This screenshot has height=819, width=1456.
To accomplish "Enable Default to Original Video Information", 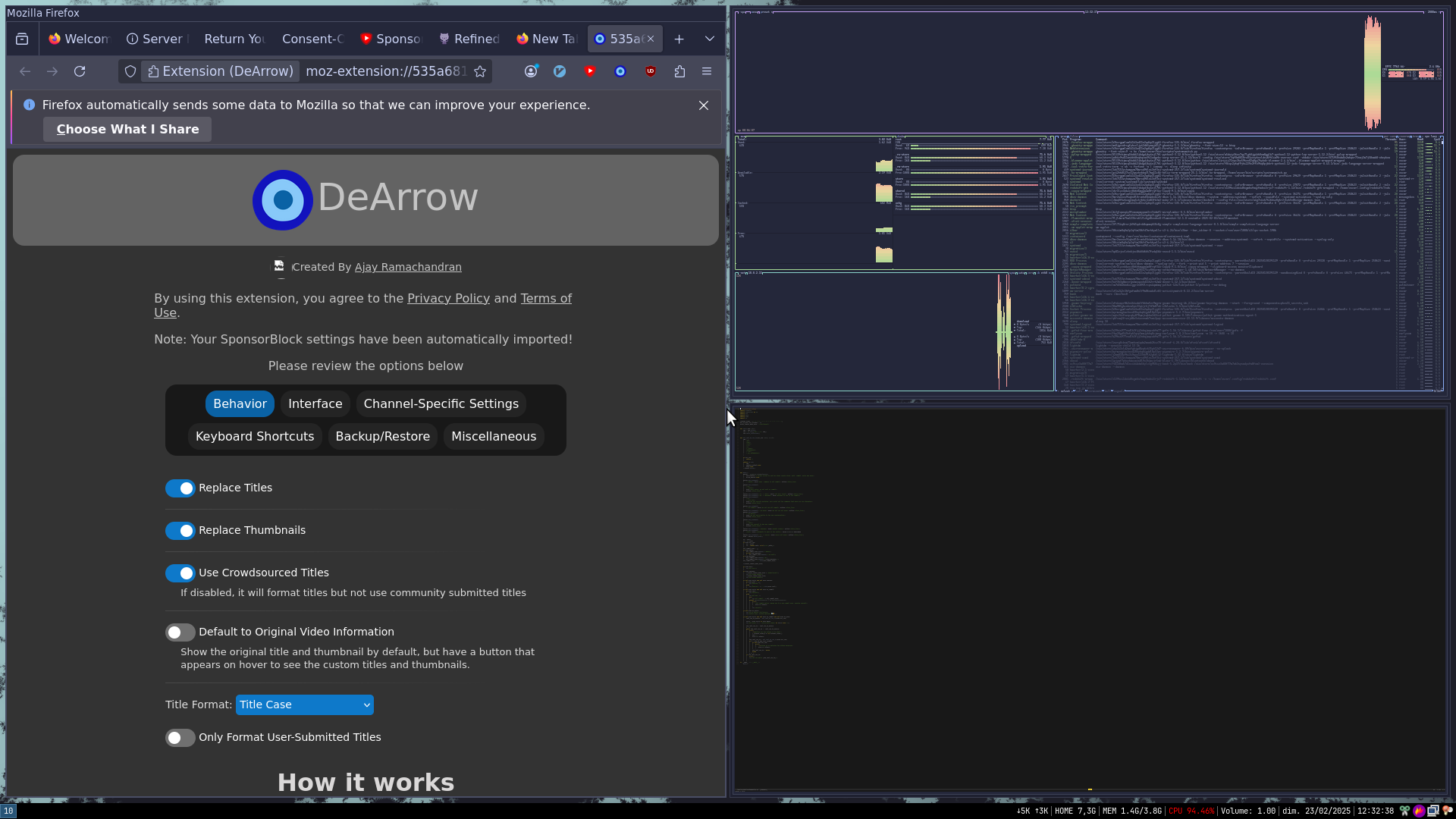I will tap(180, 632).
